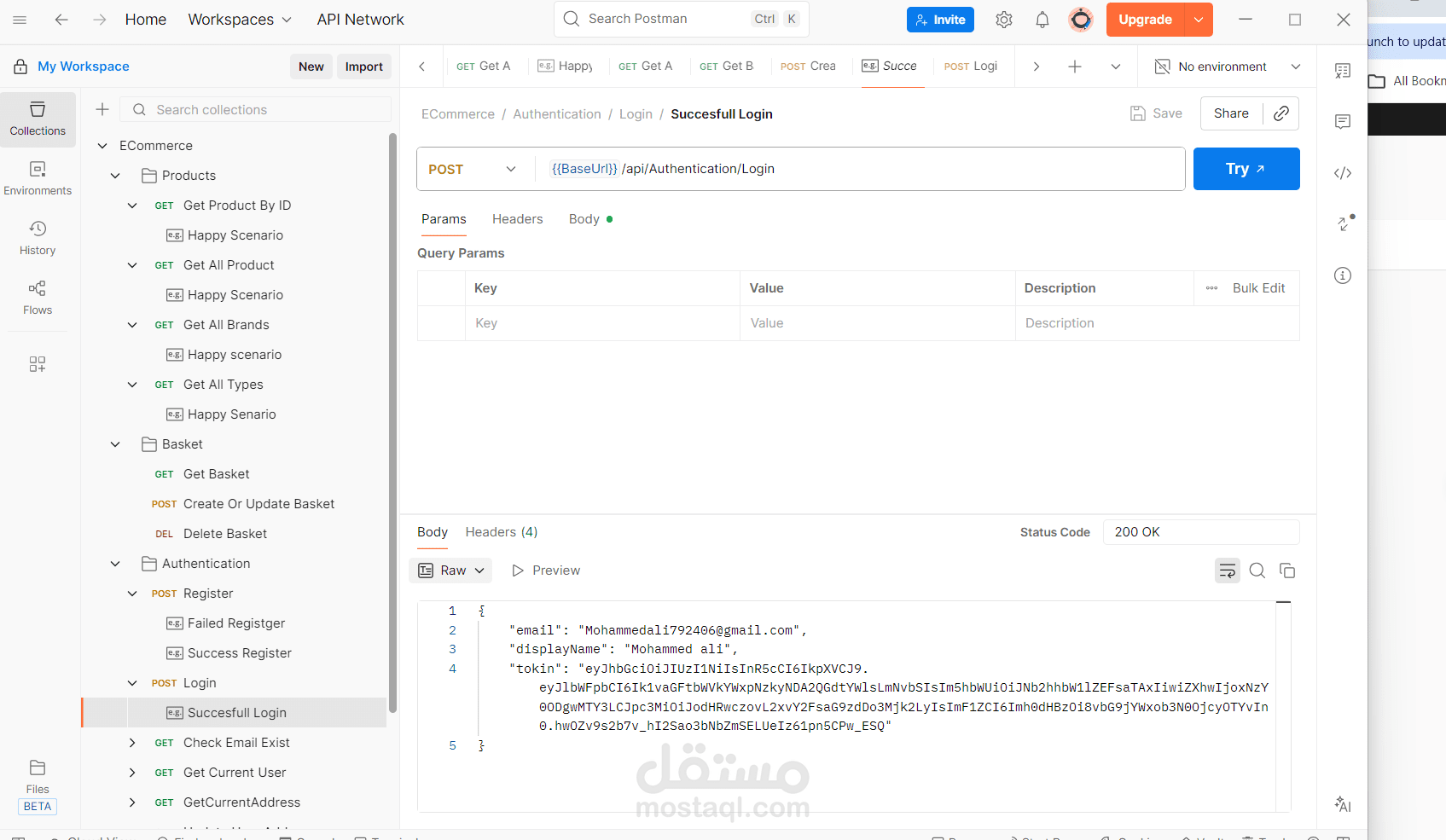This screenshot has height=840, width=1446.
Task: Open the Success Register example
Action: point(240,653)
